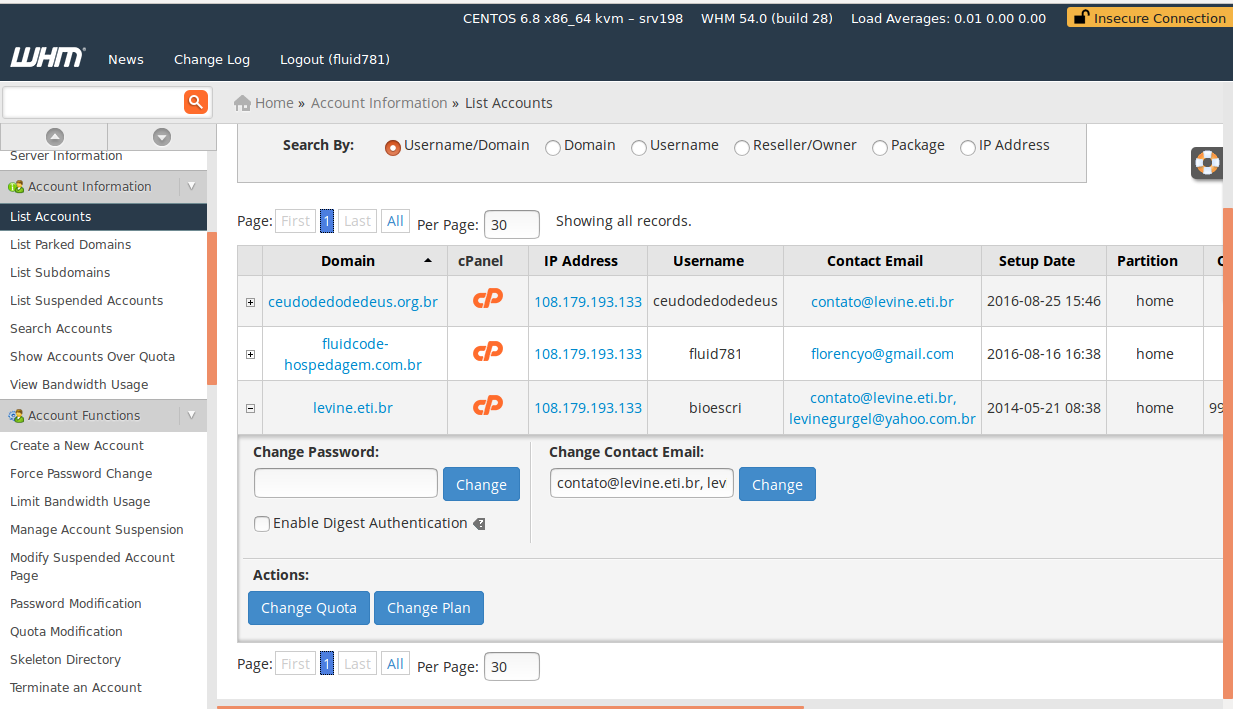Click the Change Quota button
Viewport: 1233px width, 709px height.
click(x=309, y=608)
